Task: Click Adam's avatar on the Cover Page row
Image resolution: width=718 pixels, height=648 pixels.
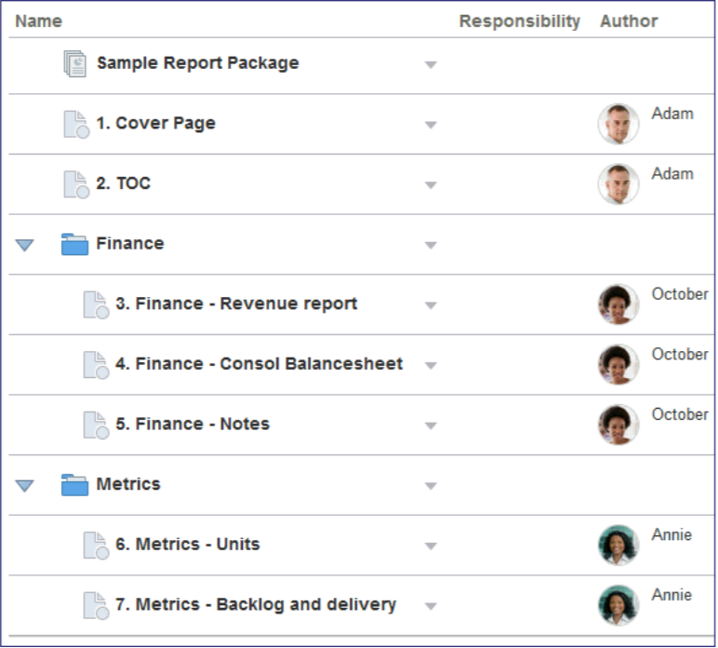Action: pos(618,125)
